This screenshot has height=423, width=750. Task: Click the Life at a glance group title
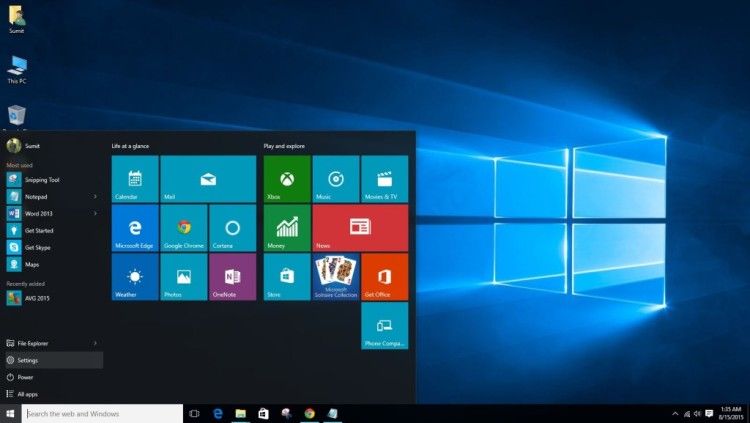pyautogui.click(x=130, y=146)
